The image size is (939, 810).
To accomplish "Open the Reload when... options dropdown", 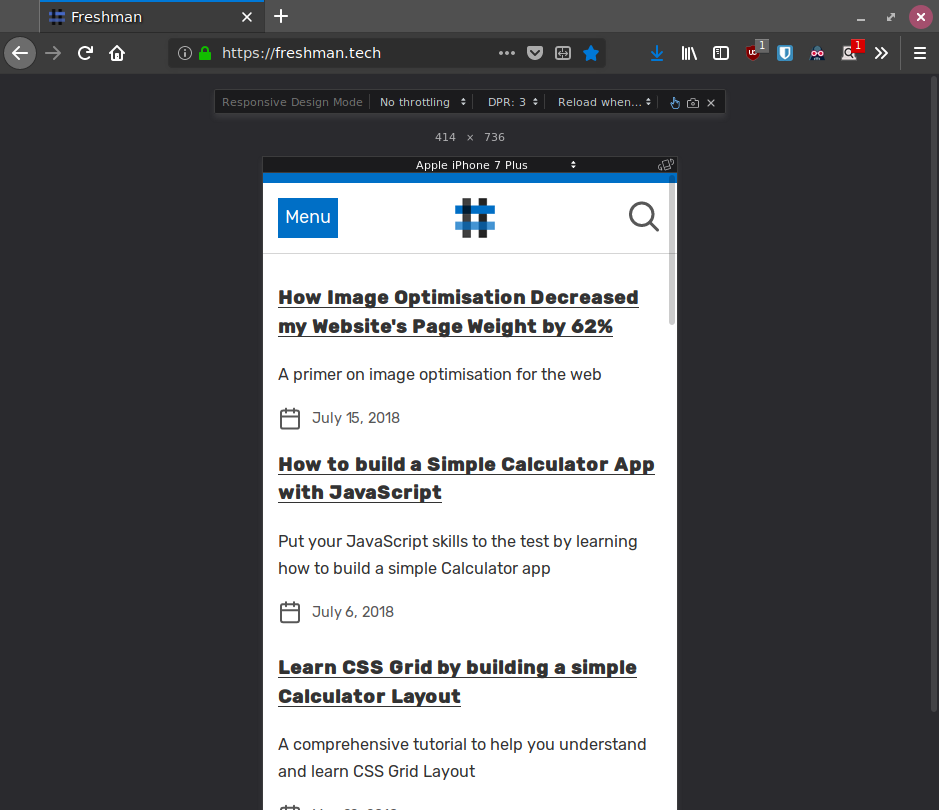I will 604,102.
